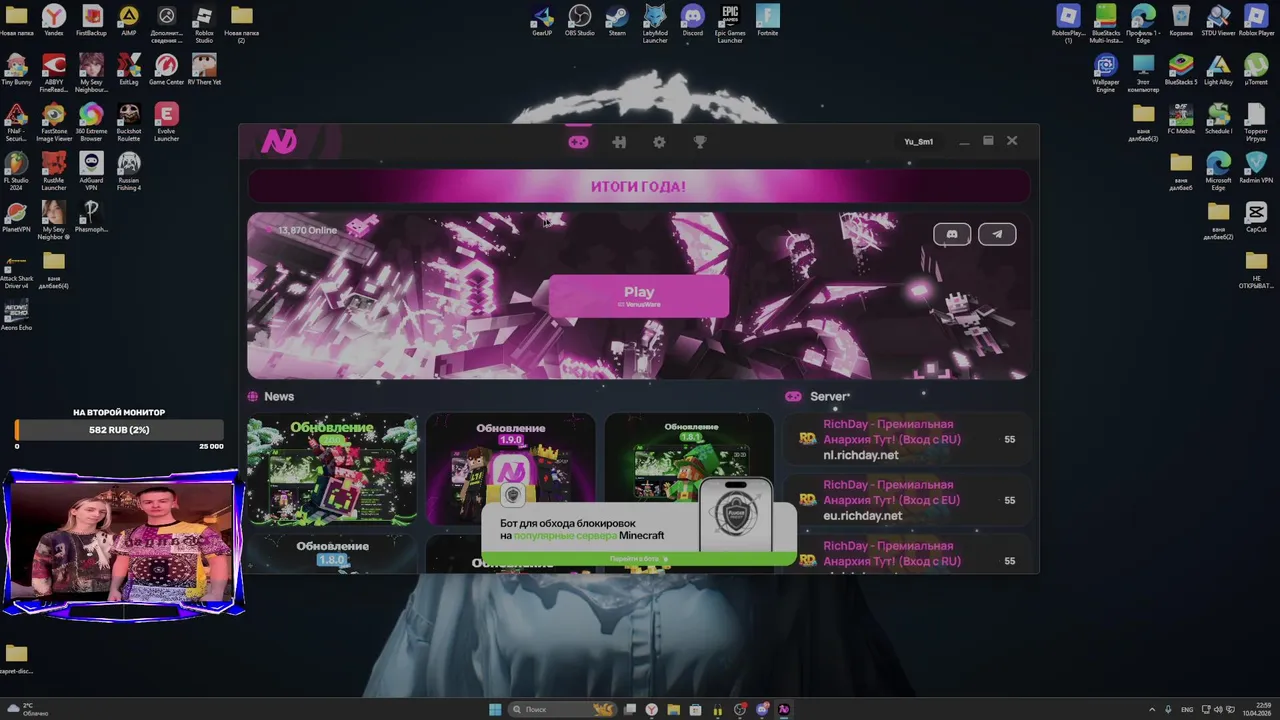Open Discord from the taskbar
The height and width of the screenshot is (720, 1280).
pos(762,709)
